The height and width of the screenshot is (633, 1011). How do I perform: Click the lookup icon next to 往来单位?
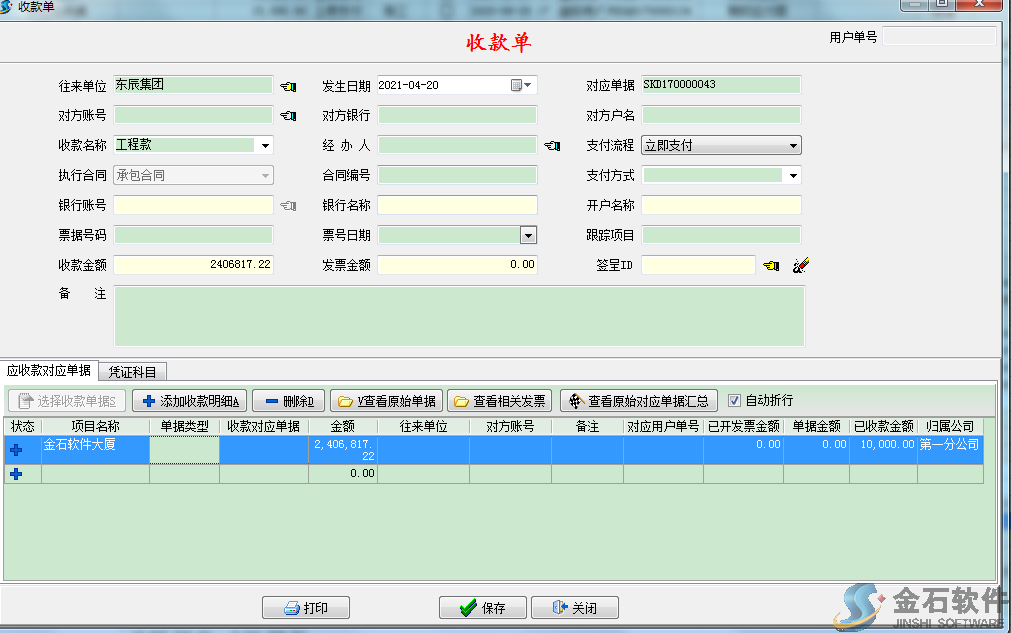click(288, 86)
